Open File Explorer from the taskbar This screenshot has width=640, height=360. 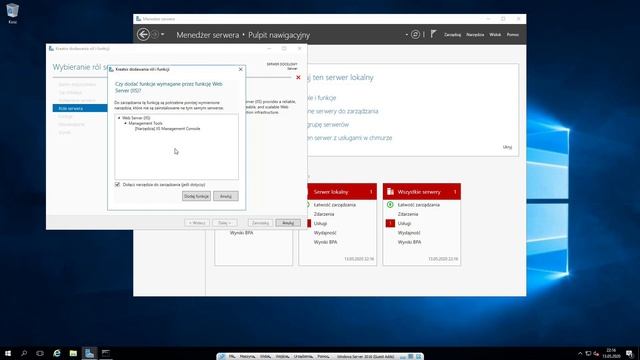73,353
